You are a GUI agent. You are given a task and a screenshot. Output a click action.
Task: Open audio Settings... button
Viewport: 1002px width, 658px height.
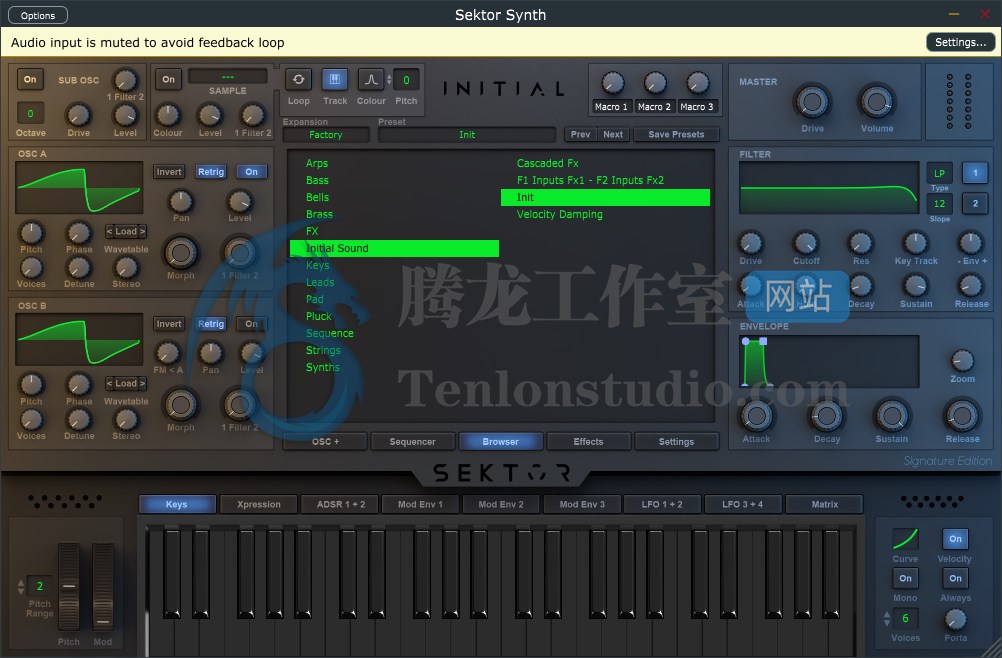pos(960,42)
